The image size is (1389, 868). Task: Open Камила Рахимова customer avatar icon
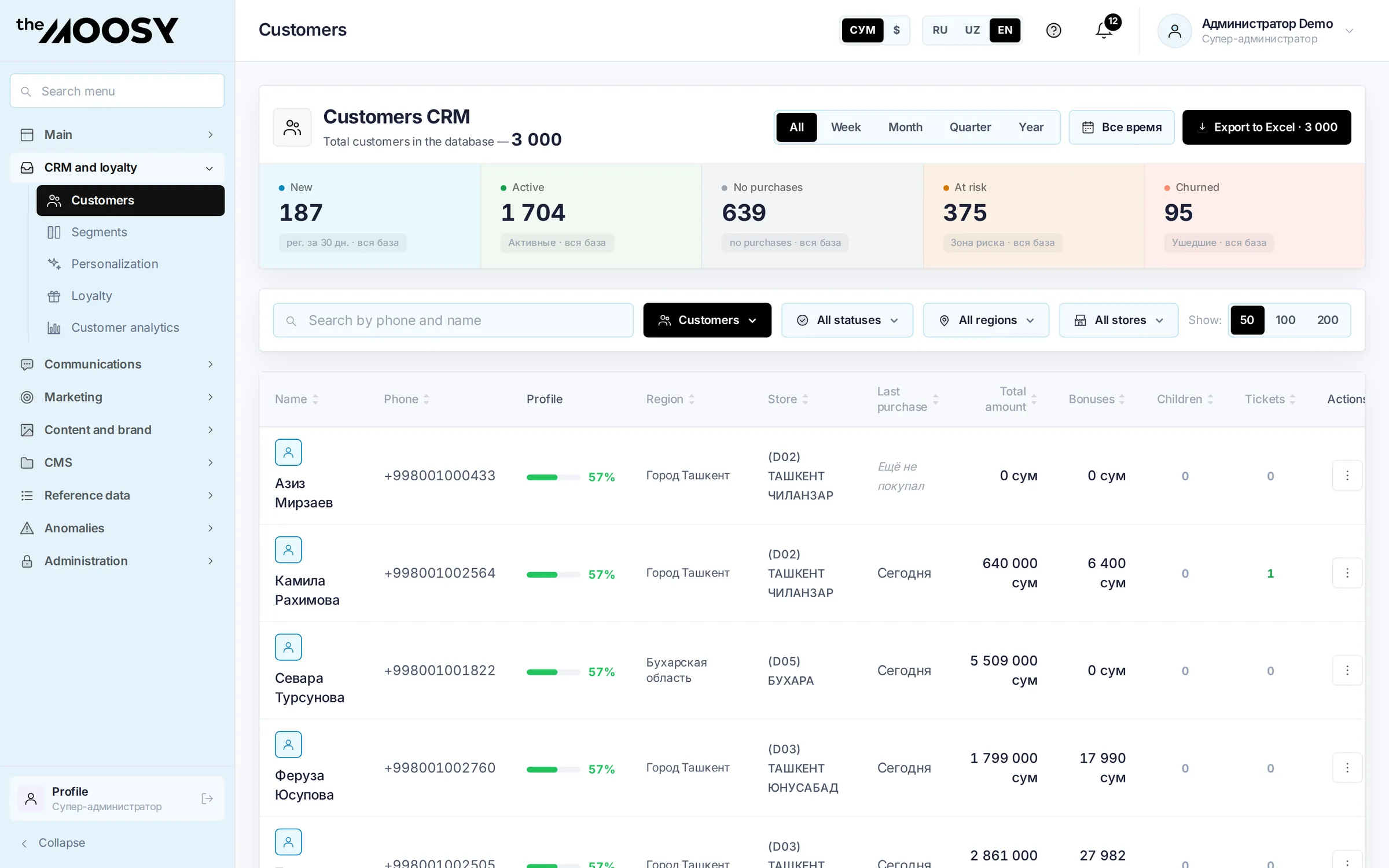coord(288,550)
